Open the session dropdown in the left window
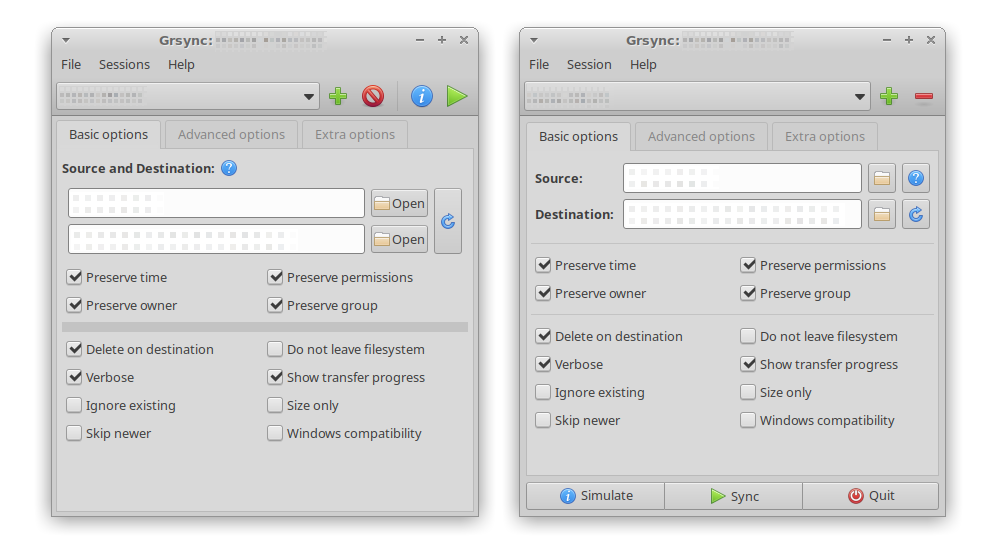Viewport: 997px width, 546px height. click(x=188, y=97)
